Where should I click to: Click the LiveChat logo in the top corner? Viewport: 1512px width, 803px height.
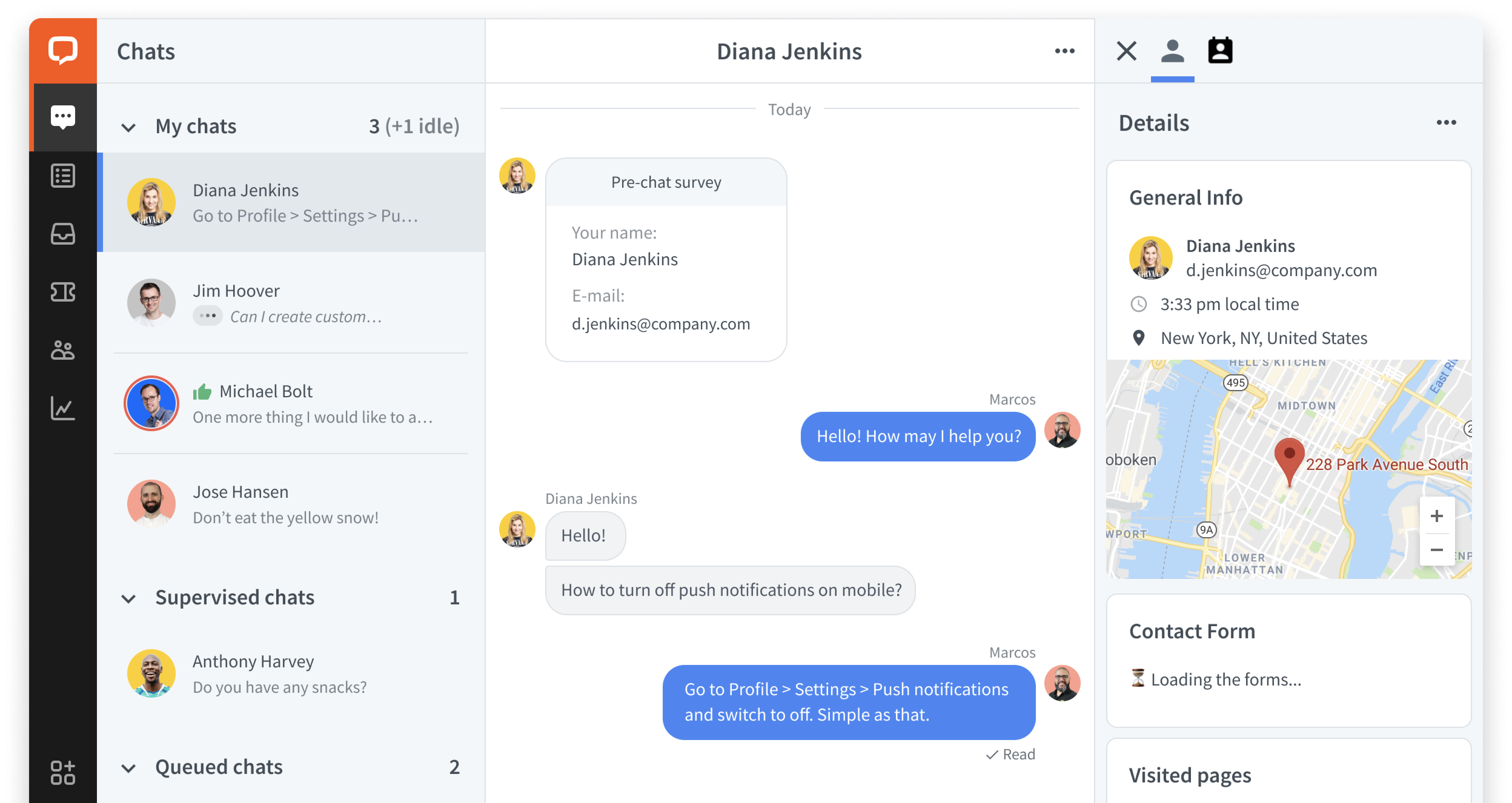point(63,51)
